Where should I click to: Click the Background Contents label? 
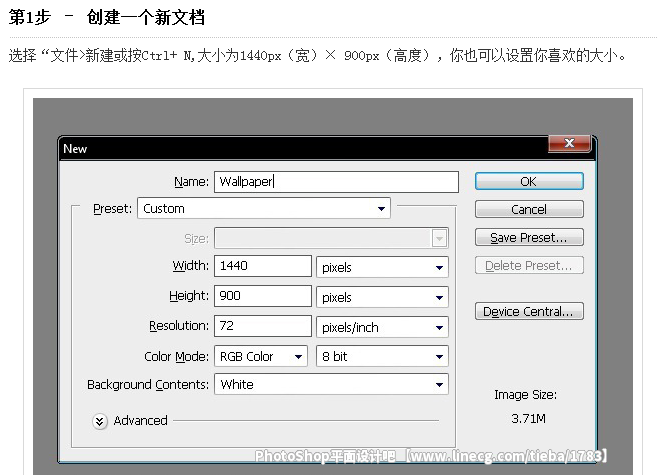[148, 384]
